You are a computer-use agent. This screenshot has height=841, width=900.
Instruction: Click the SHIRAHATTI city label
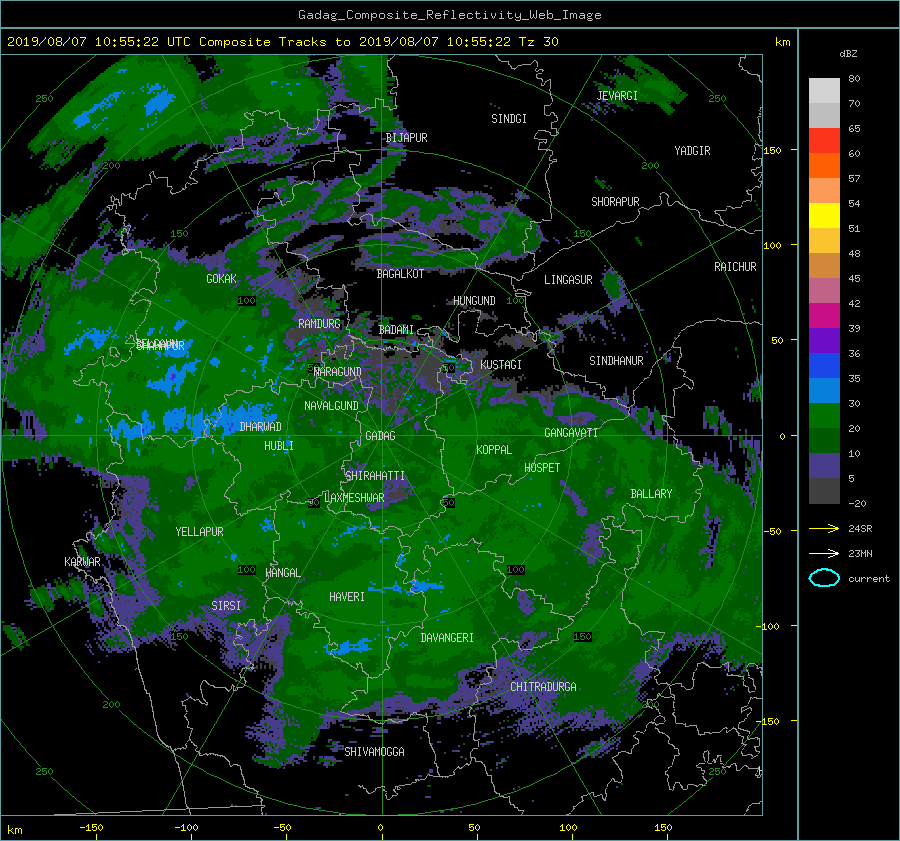[x=375, y=476]
